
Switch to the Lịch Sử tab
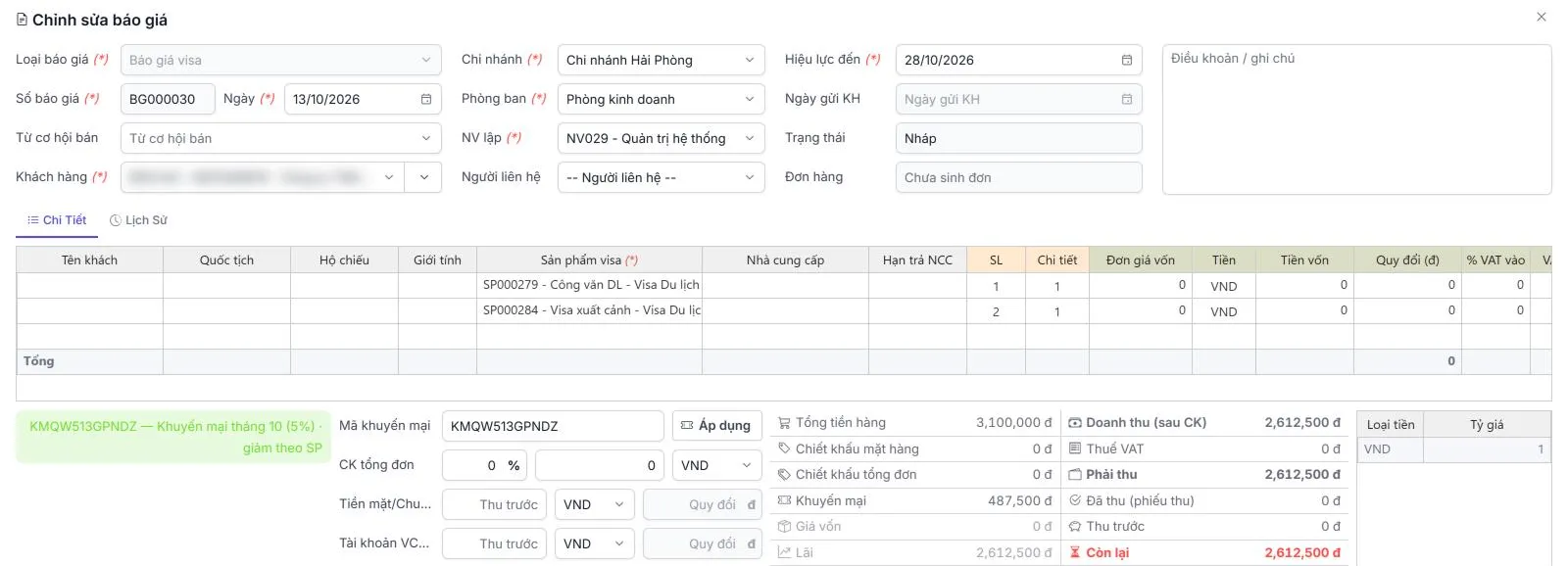138,220
